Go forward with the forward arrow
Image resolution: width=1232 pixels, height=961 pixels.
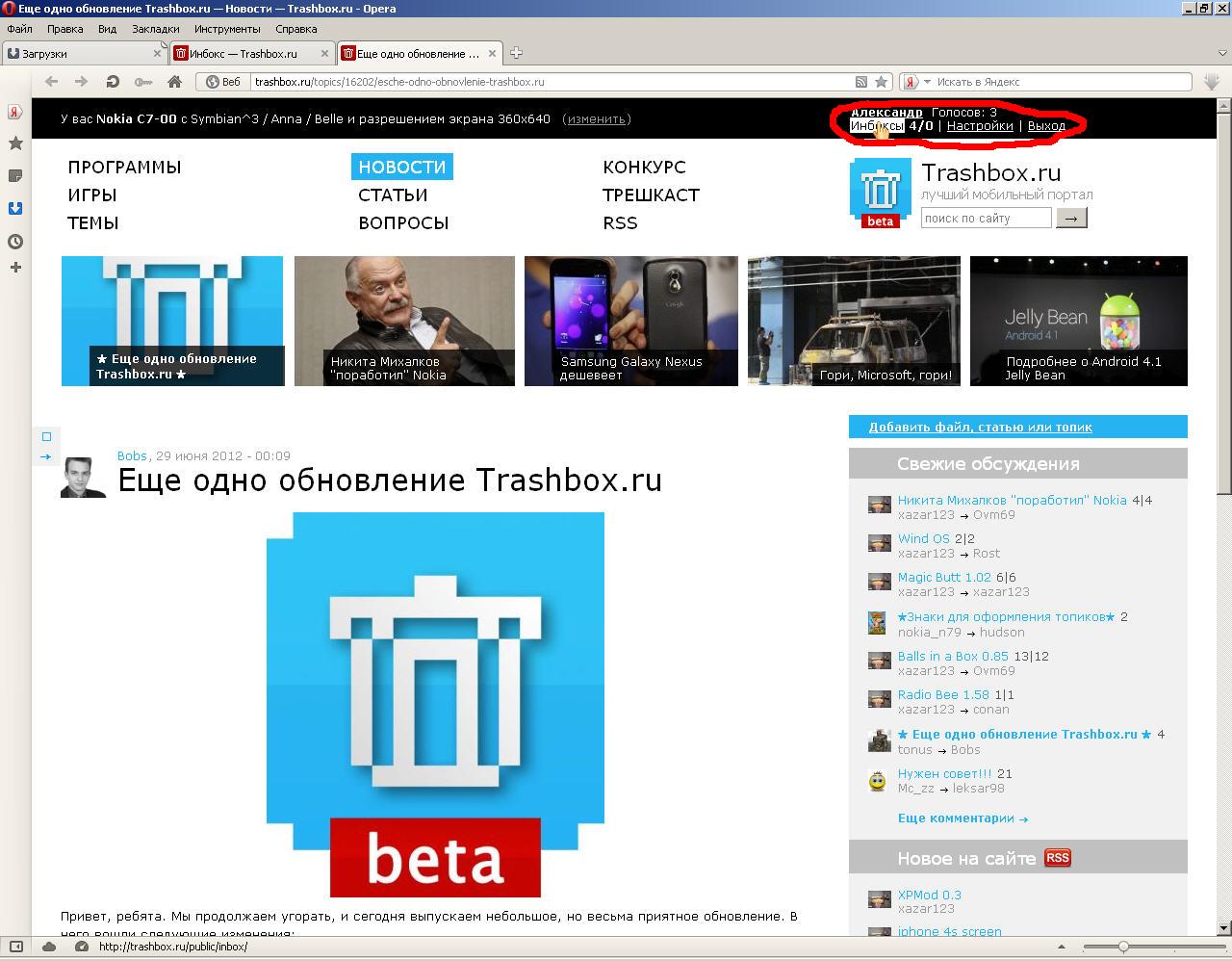click(82, 82)
